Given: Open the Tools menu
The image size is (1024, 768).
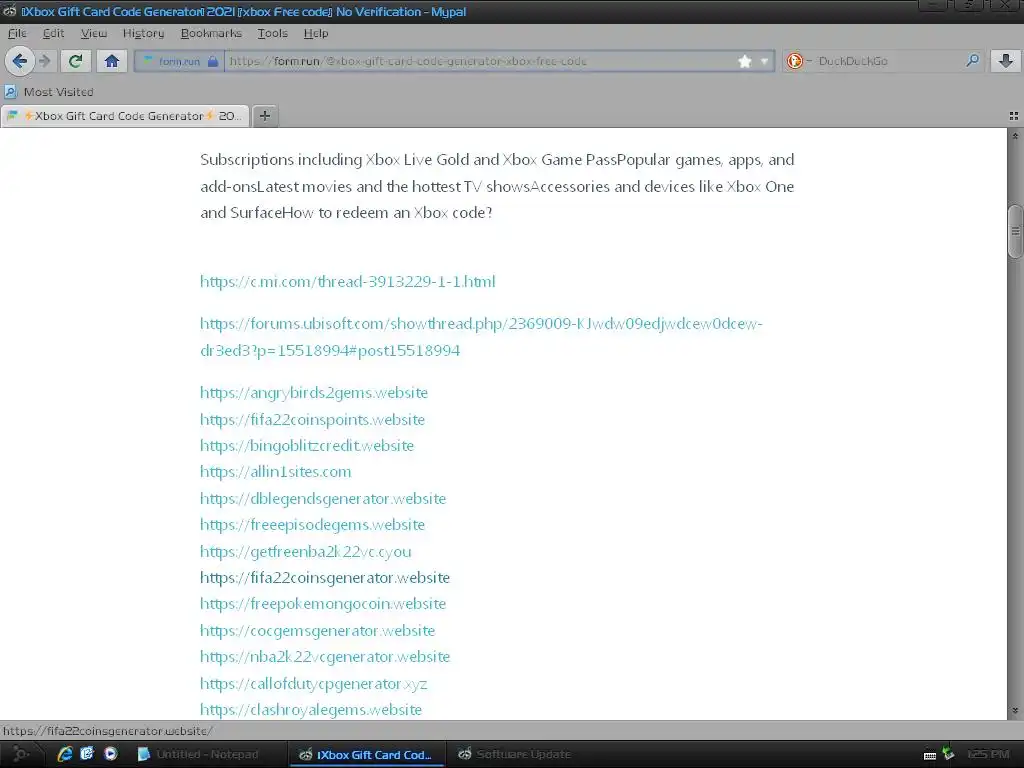Looking at the screenshot, I should [272, 33].
